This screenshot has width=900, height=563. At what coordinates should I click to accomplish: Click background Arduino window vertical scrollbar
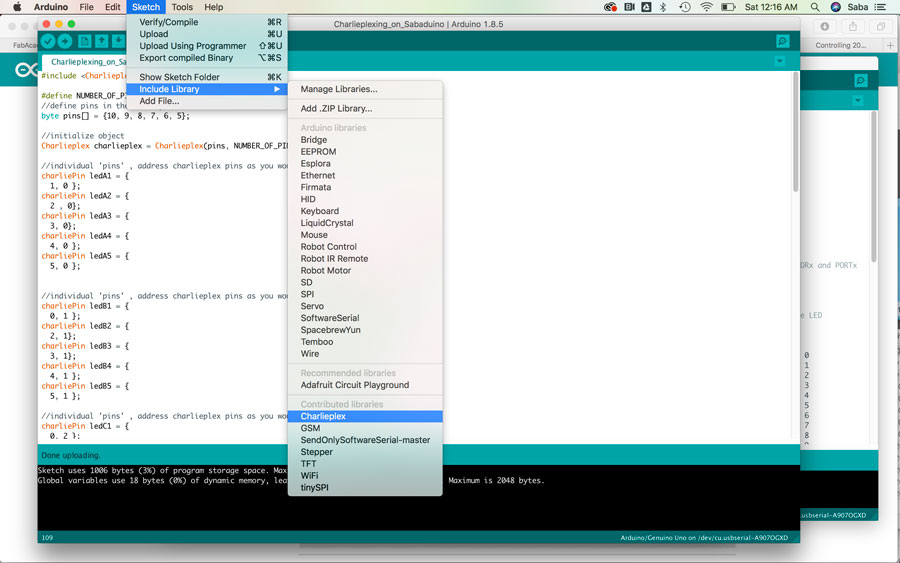coord(874,187)
